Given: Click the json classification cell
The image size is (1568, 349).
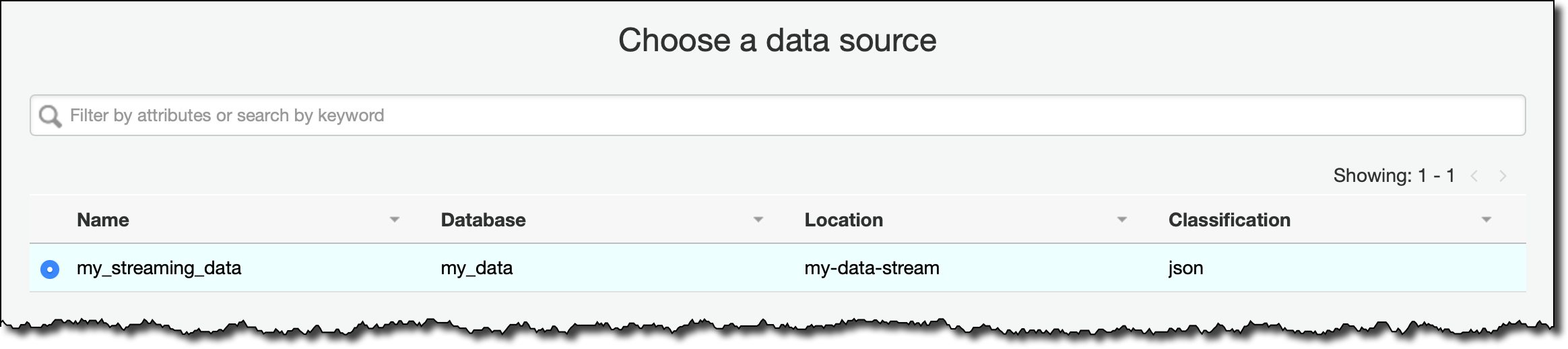Looking at the screenshot, I should click(x=1185, y=268).
